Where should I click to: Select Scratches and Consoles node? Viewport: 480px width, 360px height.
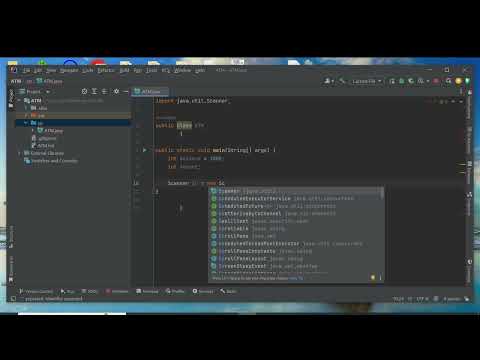[x=51, y=161]
